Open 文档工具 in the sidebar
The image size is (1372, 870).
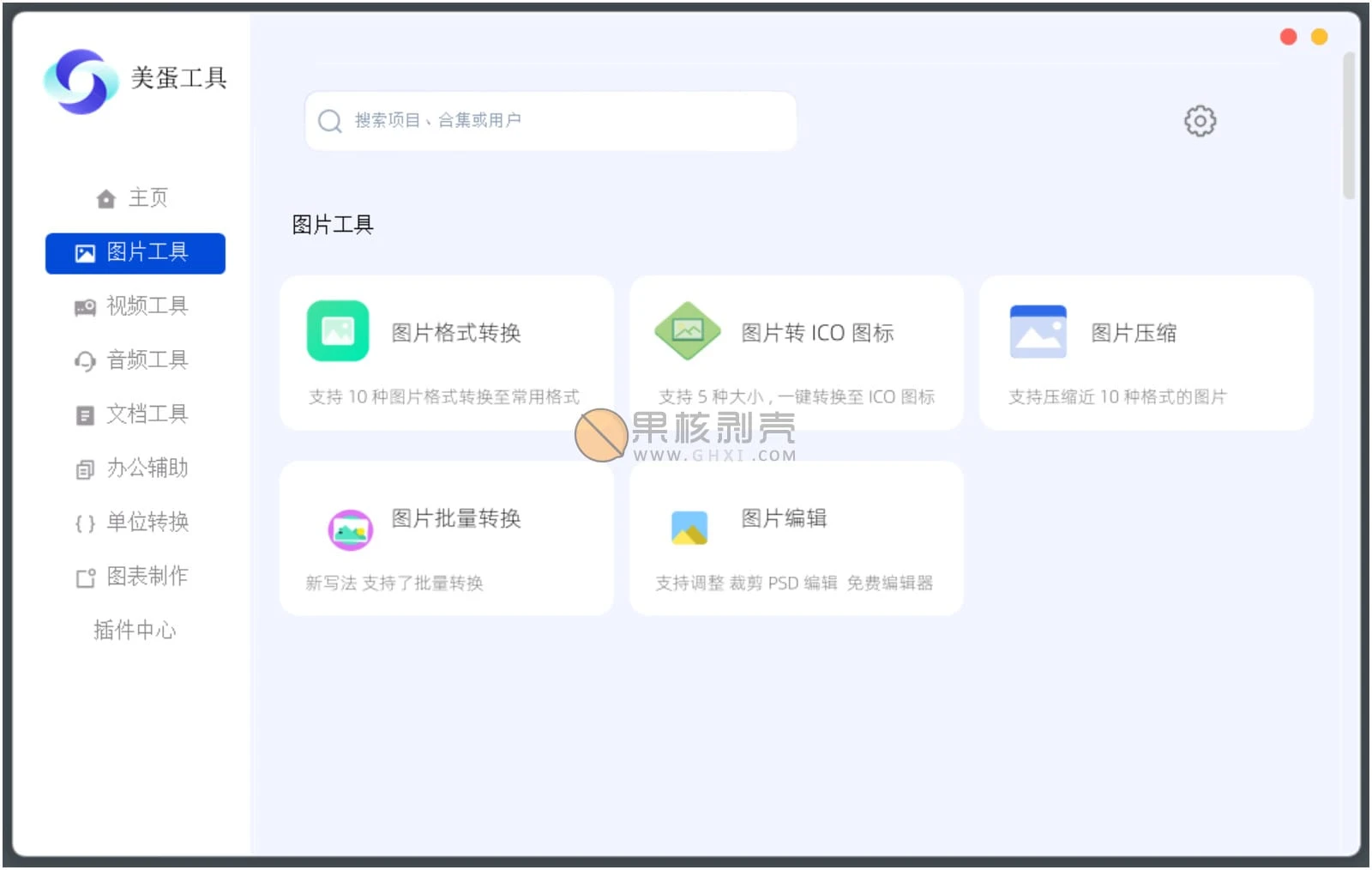pos(135,414)
